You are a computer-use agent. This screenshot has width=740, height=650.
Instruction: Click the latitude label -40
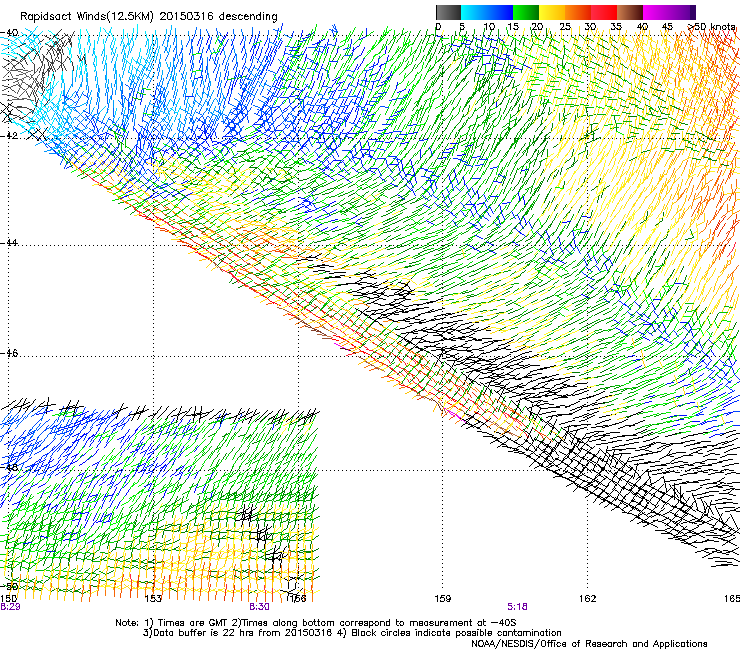pyautogui.click(x=9, y=33)
